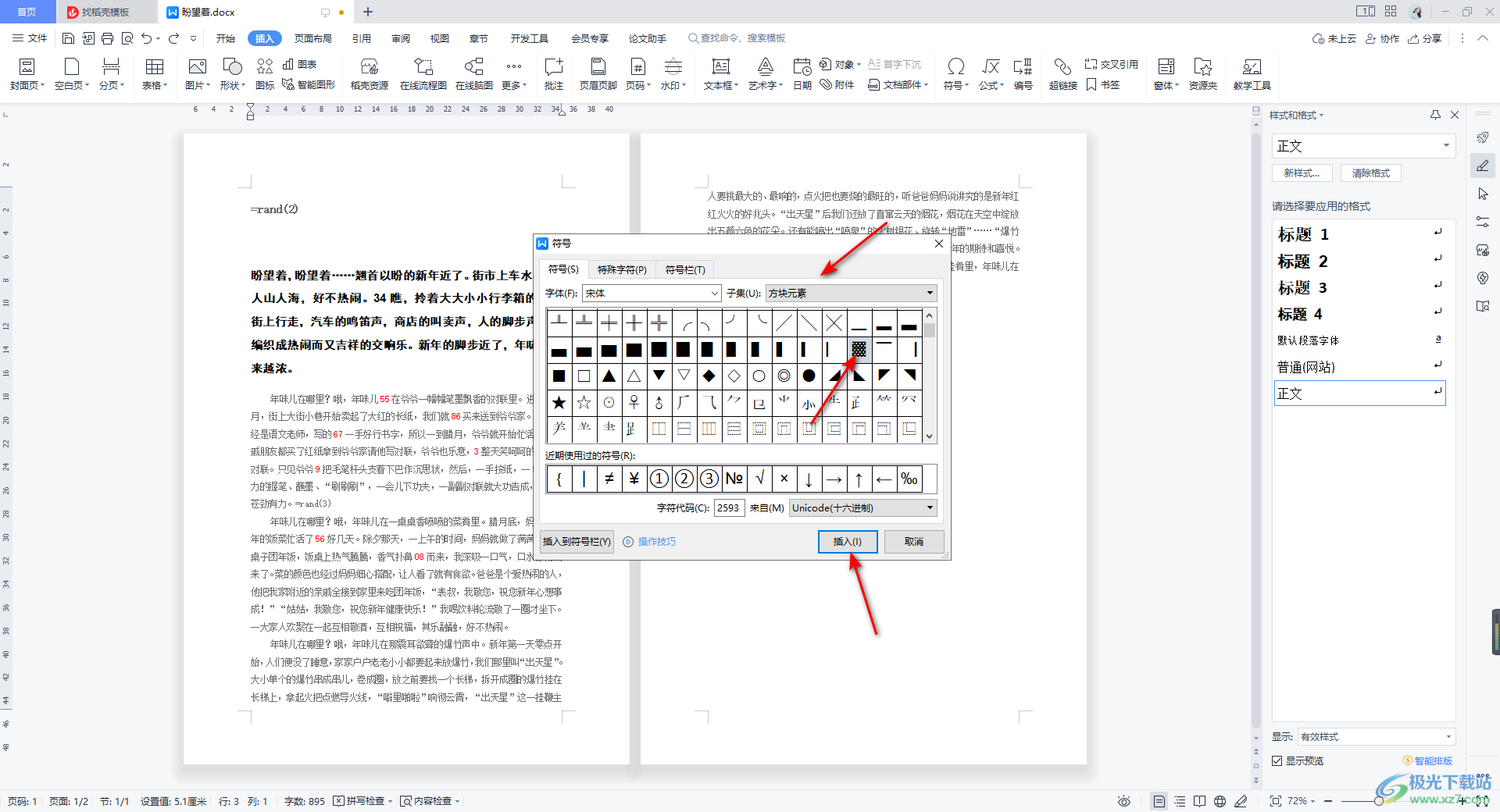Open the 教学工具 teaching tools icon
Image resolution: width=1500 pixels, height=812 pixels.
[x=1252, y=74]
